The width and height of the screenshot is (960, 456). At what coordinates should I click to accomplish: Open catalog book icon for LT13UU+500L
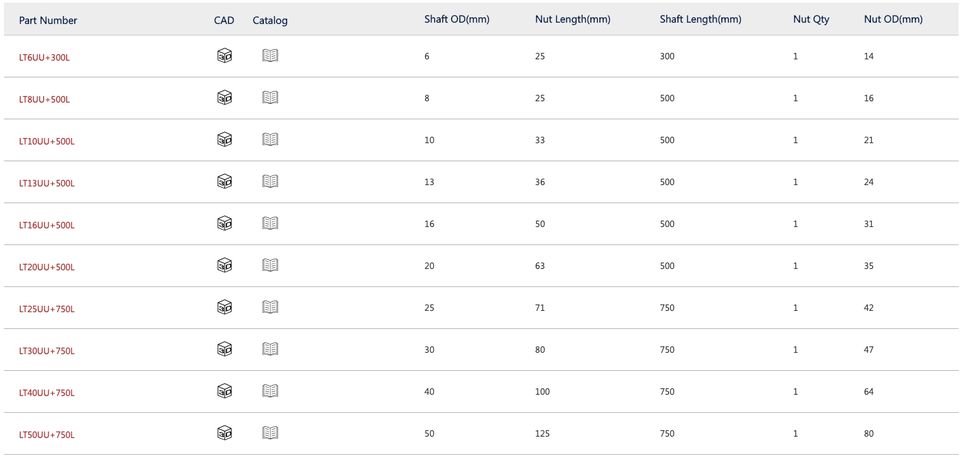[270, 181]
